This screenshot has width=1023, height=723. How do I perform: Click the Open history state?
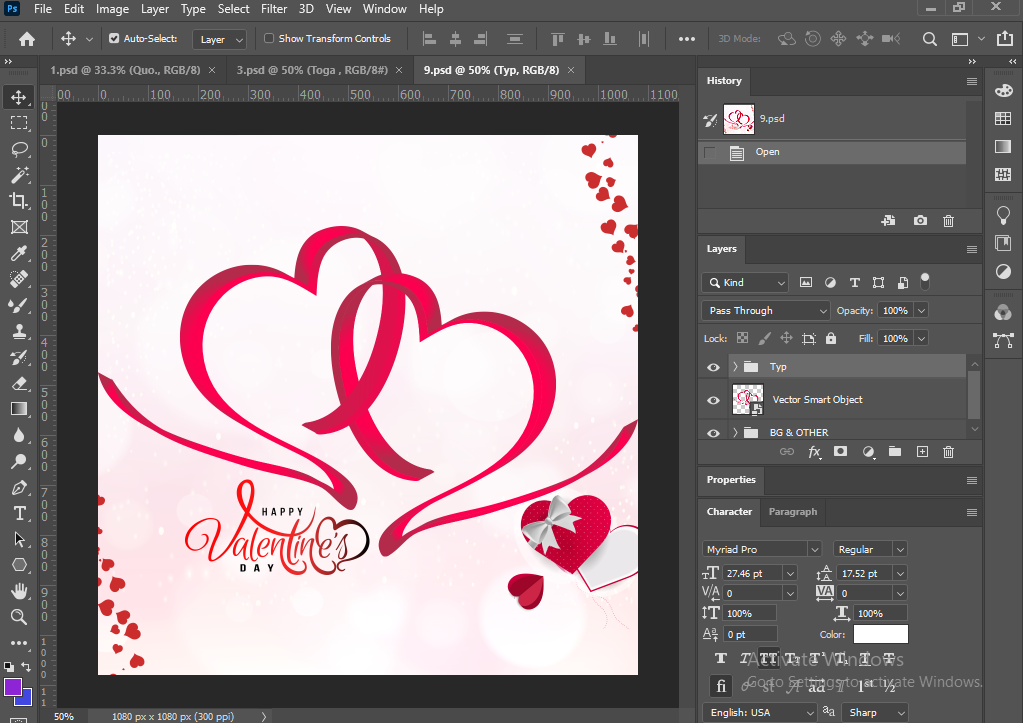click(x=767, y=152)
